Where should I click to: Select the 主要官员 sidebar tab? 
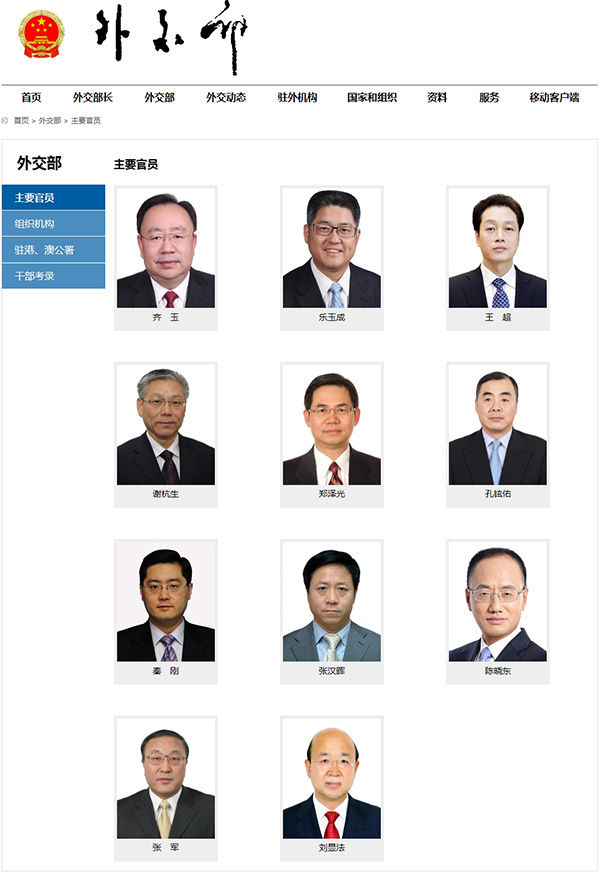[54, 198]
